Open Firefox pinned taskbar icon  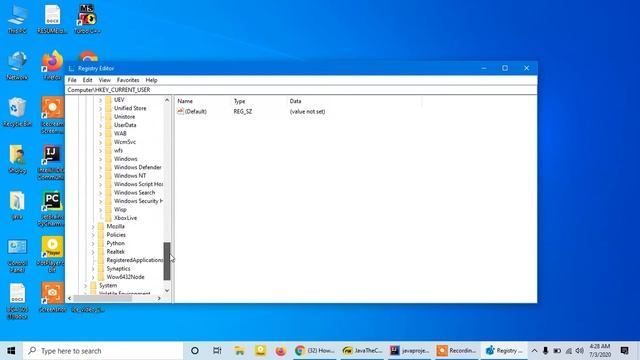[x=280, y=351]
